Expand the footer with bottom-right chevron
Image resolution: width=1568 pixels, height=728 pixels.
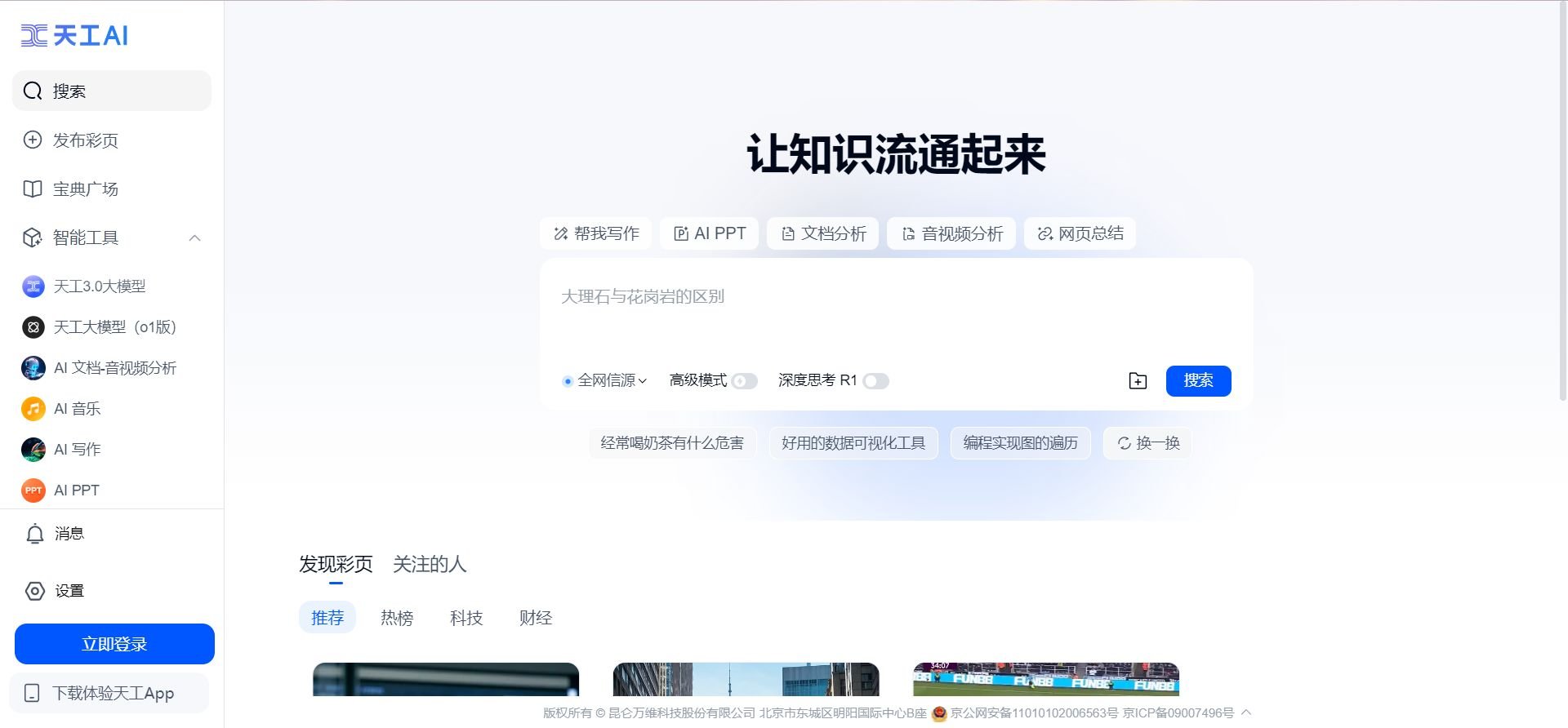point(1246,712)
